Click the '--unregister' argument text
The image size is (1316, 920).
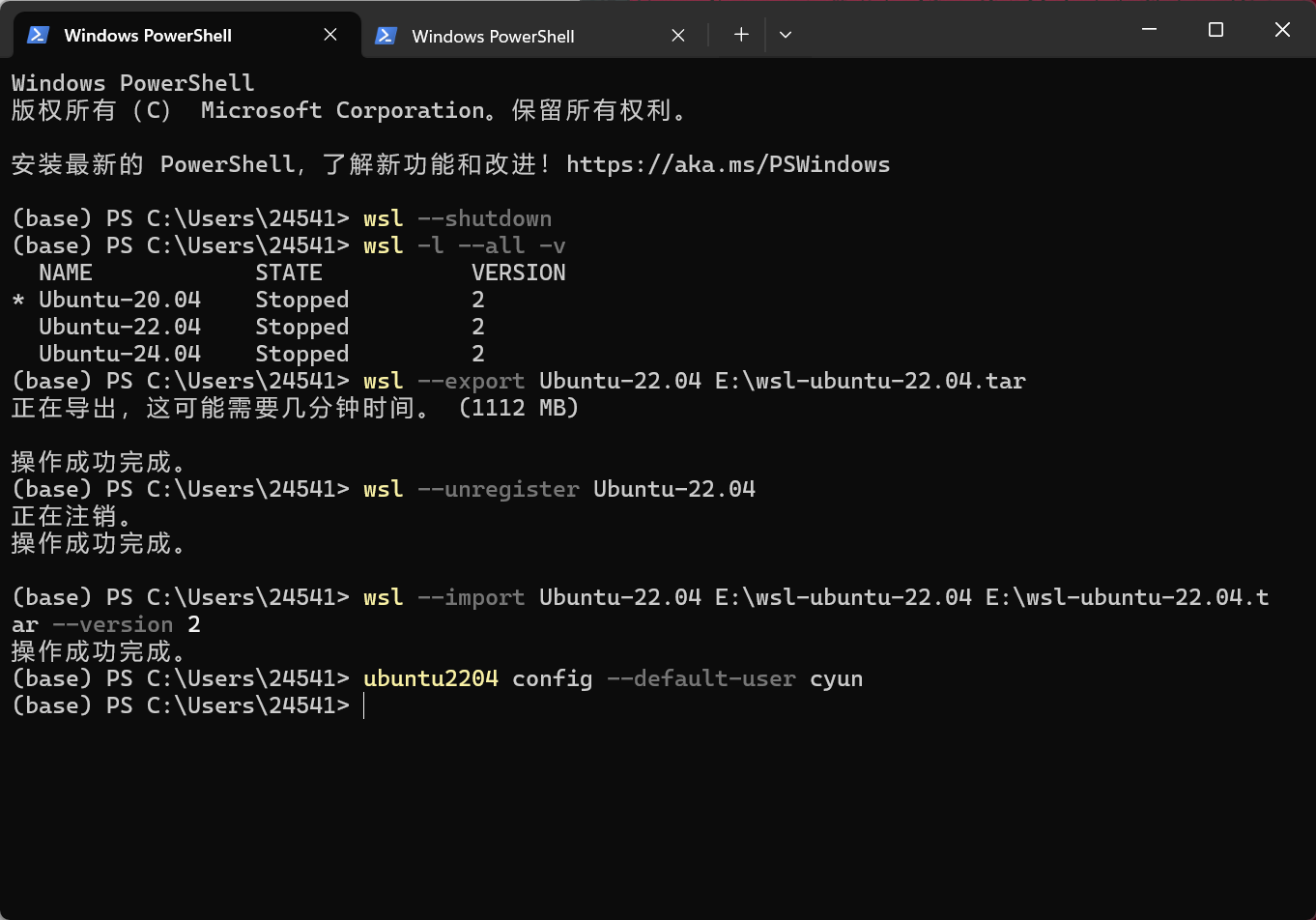pos(499,489)
